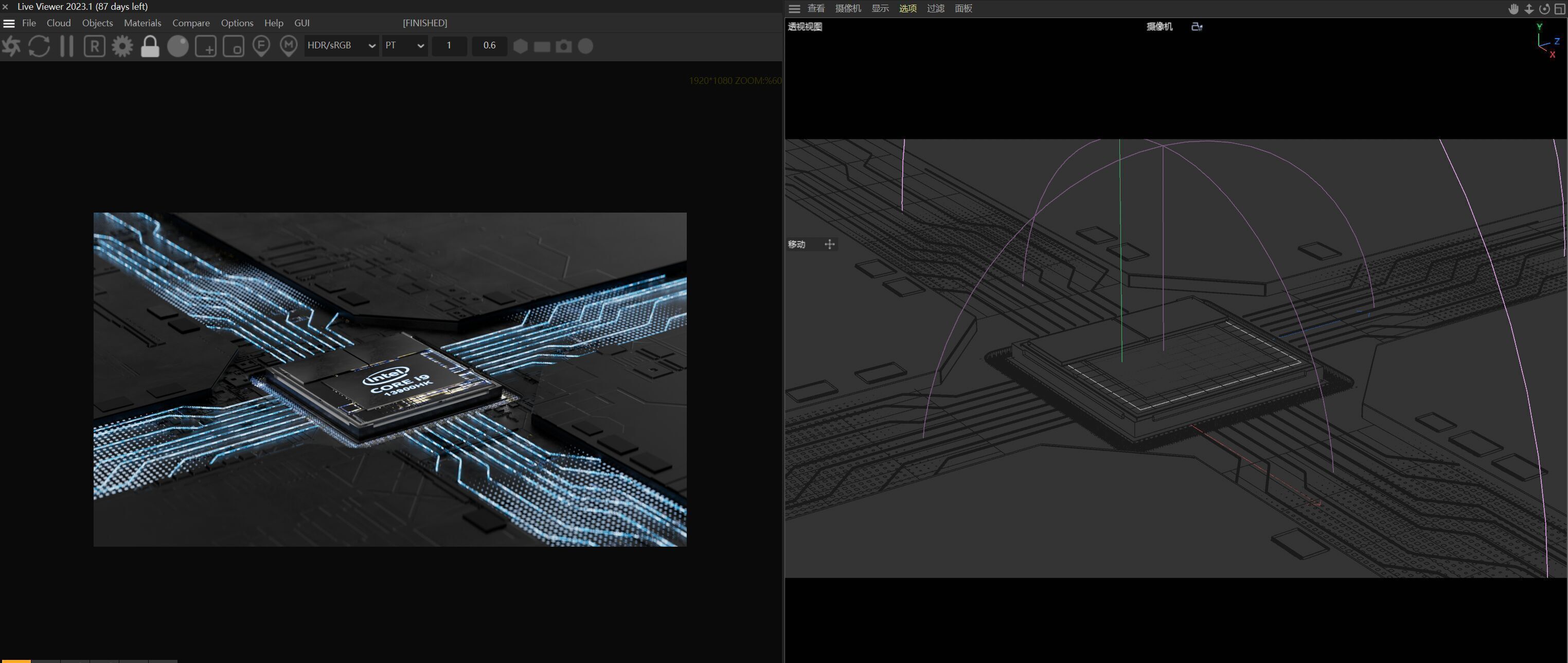Click the rectangle icon in Live Viewer toolbar
The width and height of the screenshot is (1568, 663).
coord(542,46)
